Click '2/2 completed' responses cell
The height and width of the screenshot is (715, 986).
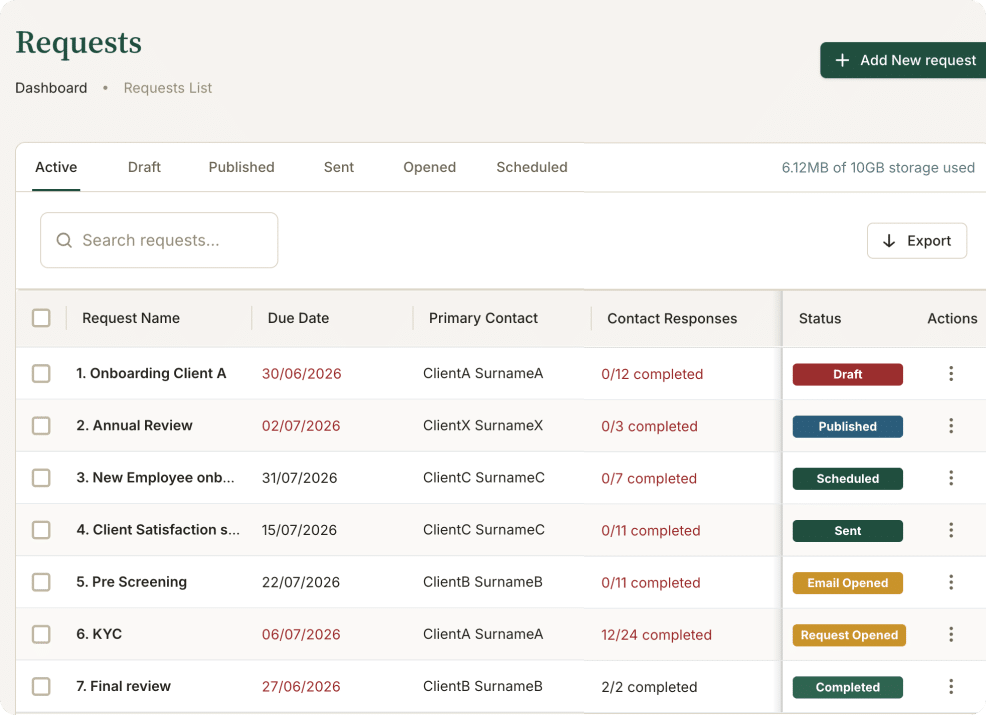649,688
